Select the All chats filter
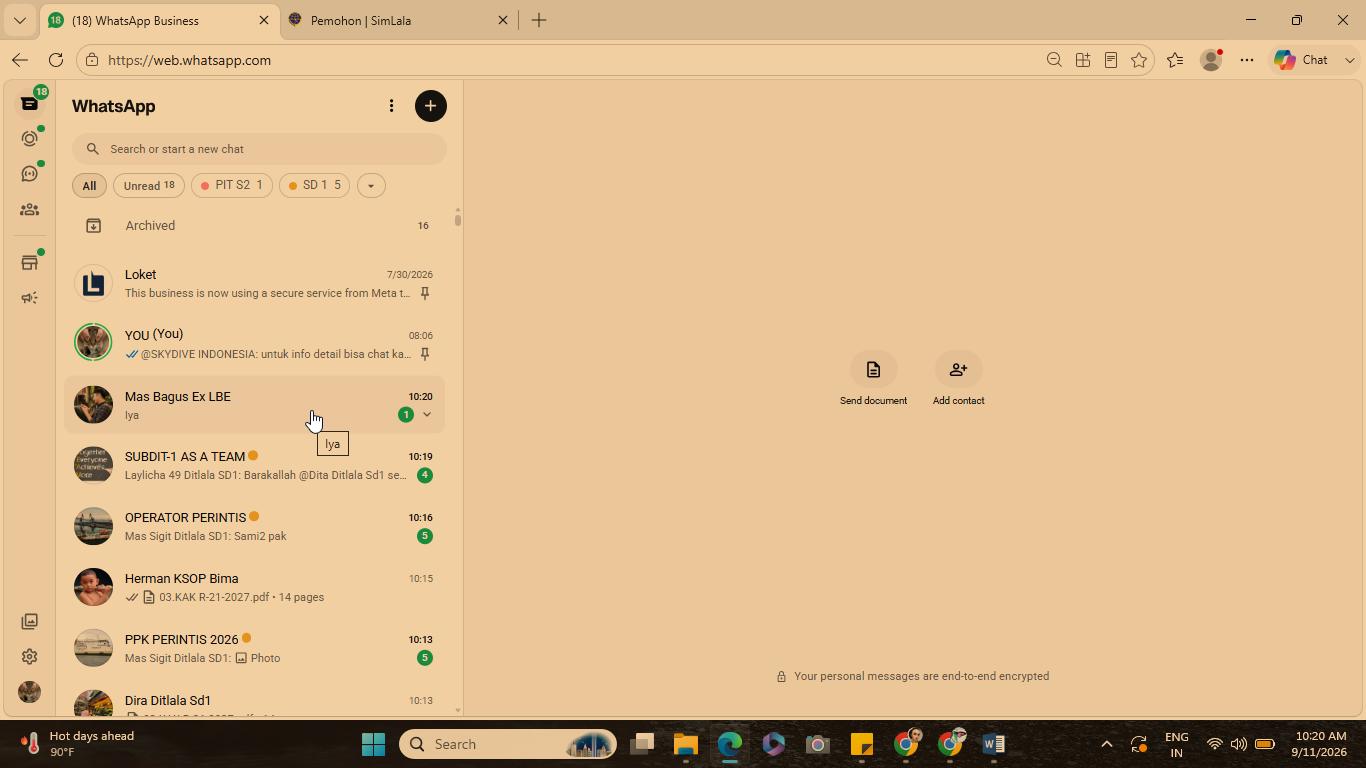 (89, 185)
